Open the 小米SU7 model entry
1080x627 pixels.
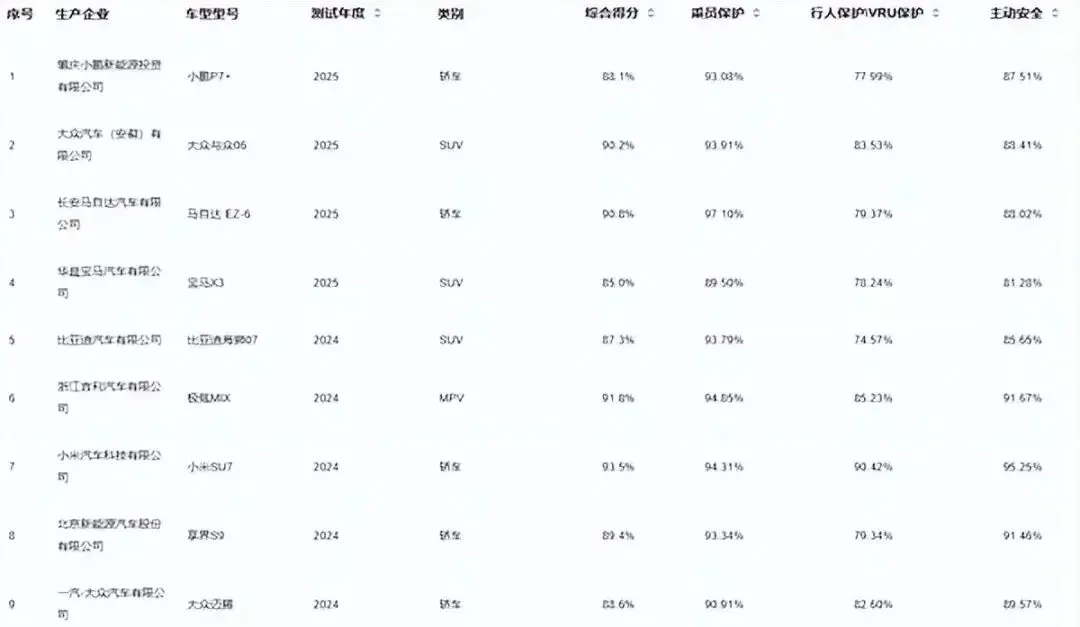pyautogui.click(x=210, y=466)
